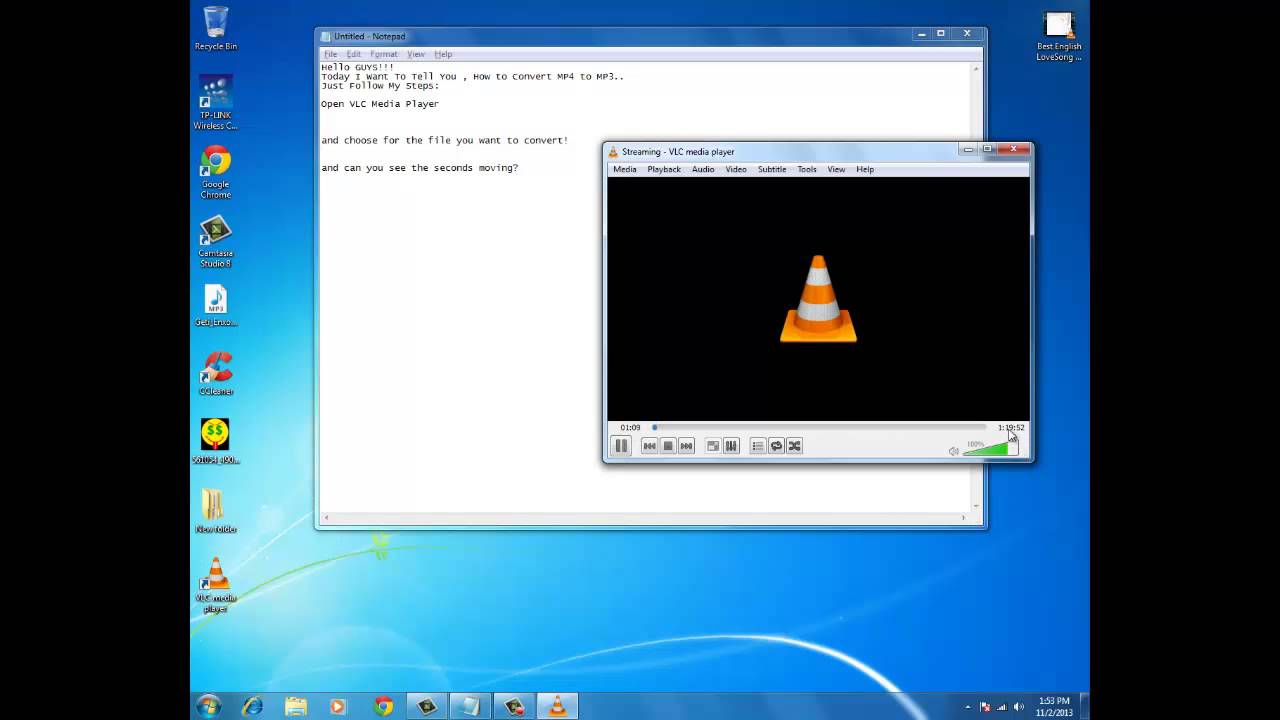Show VLC extended settings equalizer icon
Image resolution: width=1280 pixels, height=720 pixels.
click(x=731, y=446)
